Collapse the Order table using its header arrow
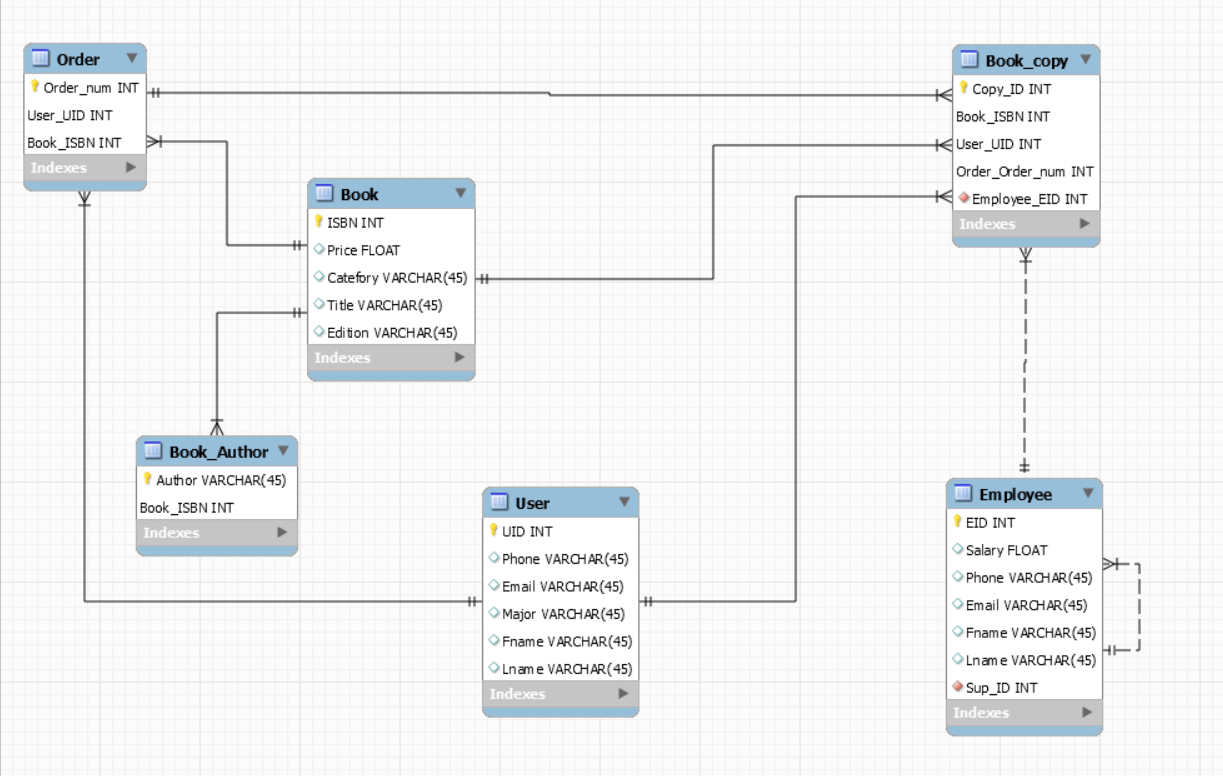 click(x=131, y=59)
